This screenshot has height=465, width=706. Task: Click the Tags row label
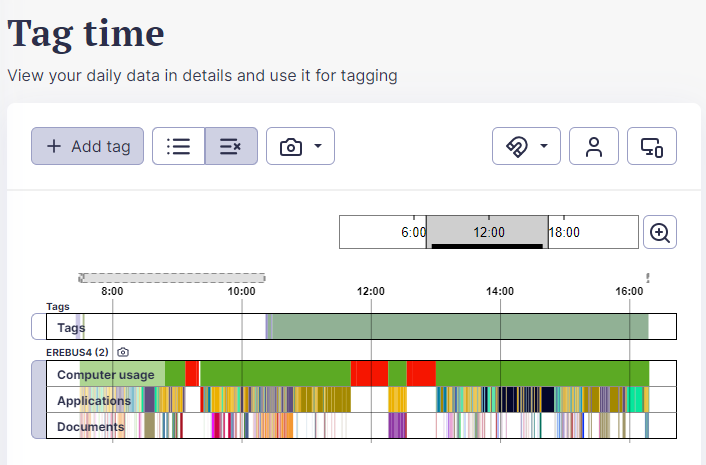coord(71,327)
